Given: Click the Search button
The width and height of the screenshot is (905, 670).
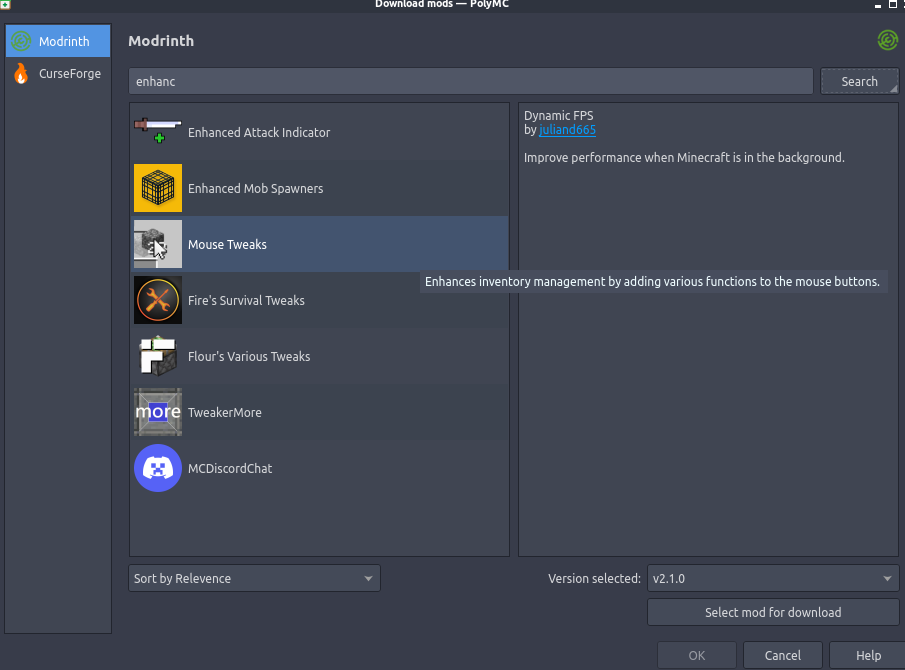Looking at the screenshot, I should pos(859,81).
